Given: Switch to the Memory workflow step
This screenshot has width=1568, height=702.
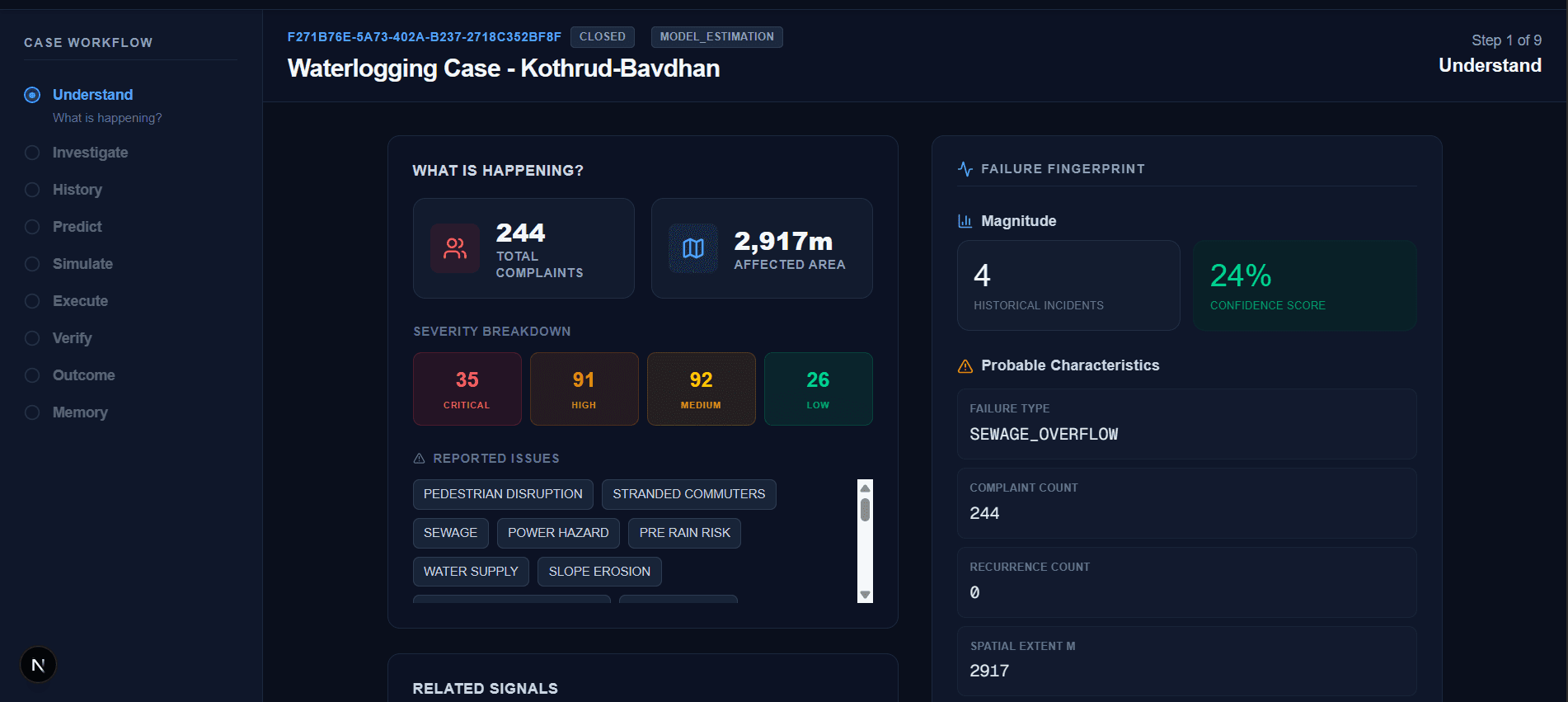Looking at the screenshot, I should click(80, 412).
